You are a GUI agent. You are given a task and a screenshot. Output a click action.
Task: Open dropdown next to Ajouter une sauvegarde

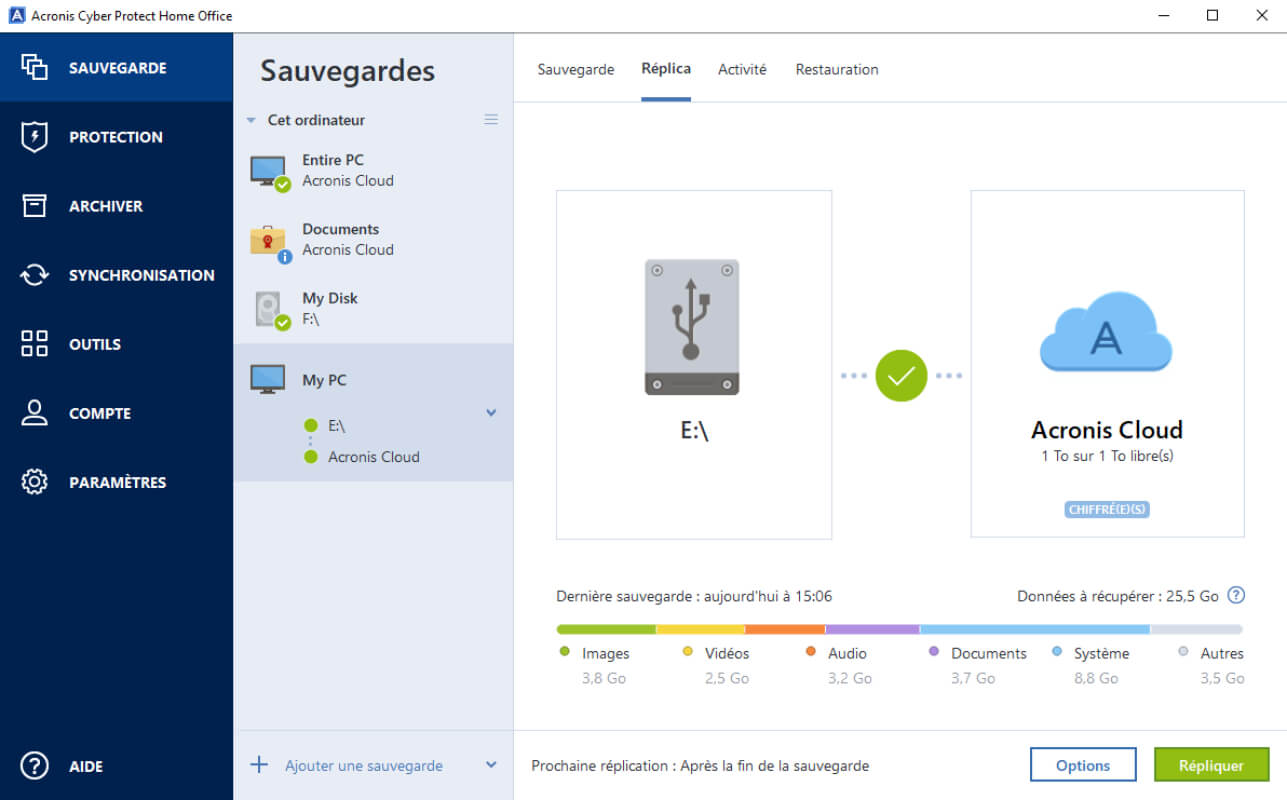(x=491, y=765)
